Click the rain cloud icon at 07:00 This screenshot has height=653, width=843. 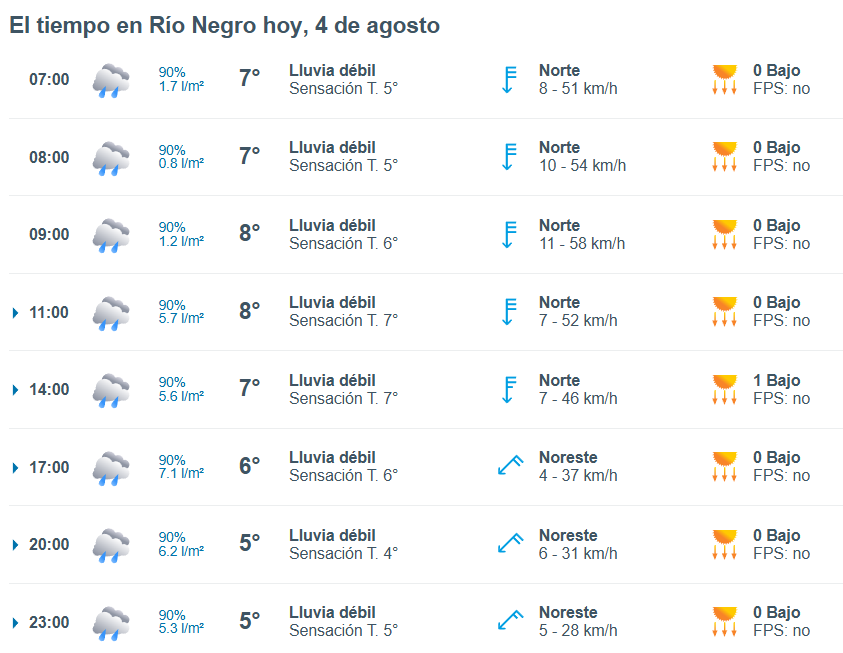(111, 81)
